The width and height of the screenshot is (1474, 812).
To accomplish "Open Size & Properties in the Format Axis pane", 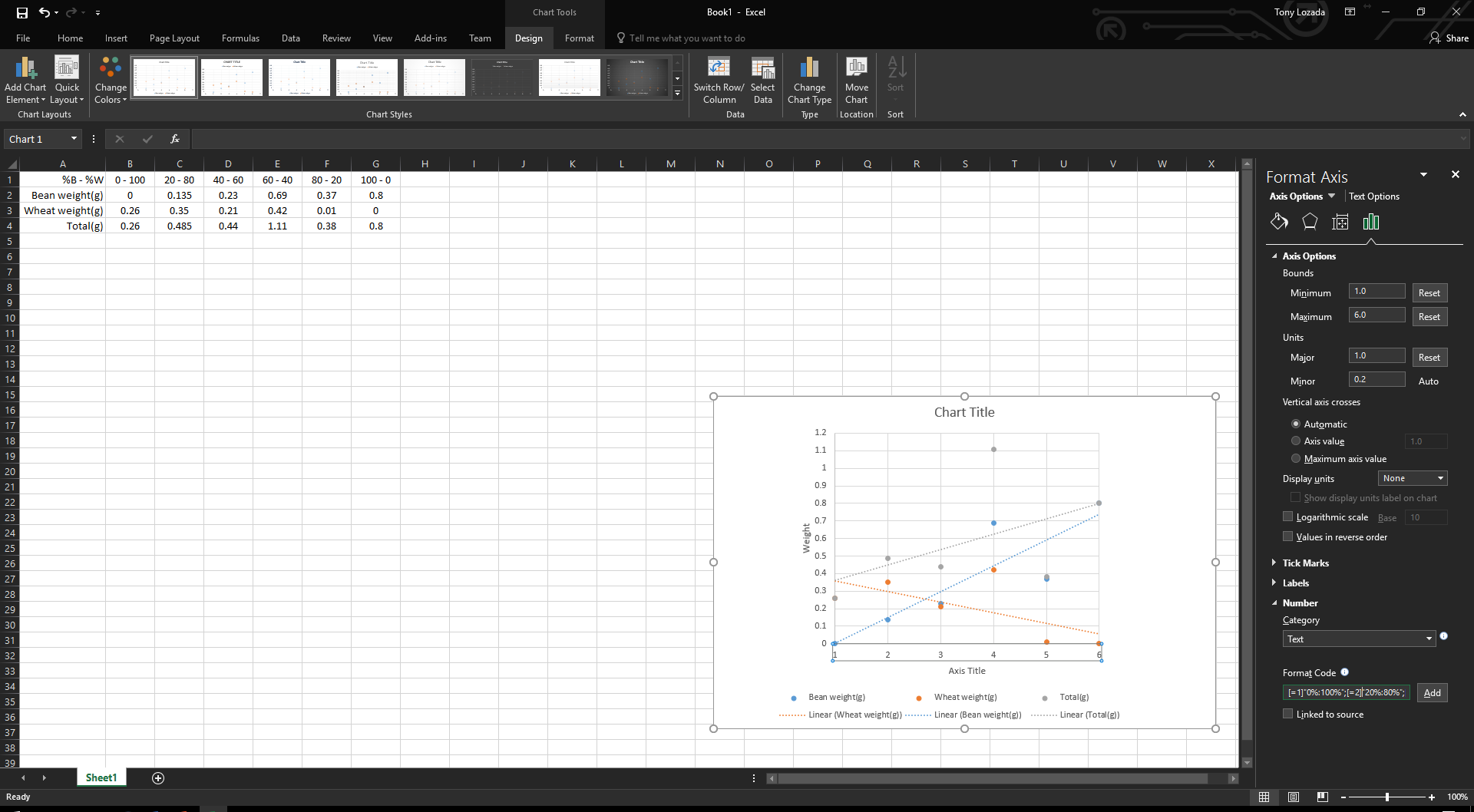I will (x=1340, y=221).
